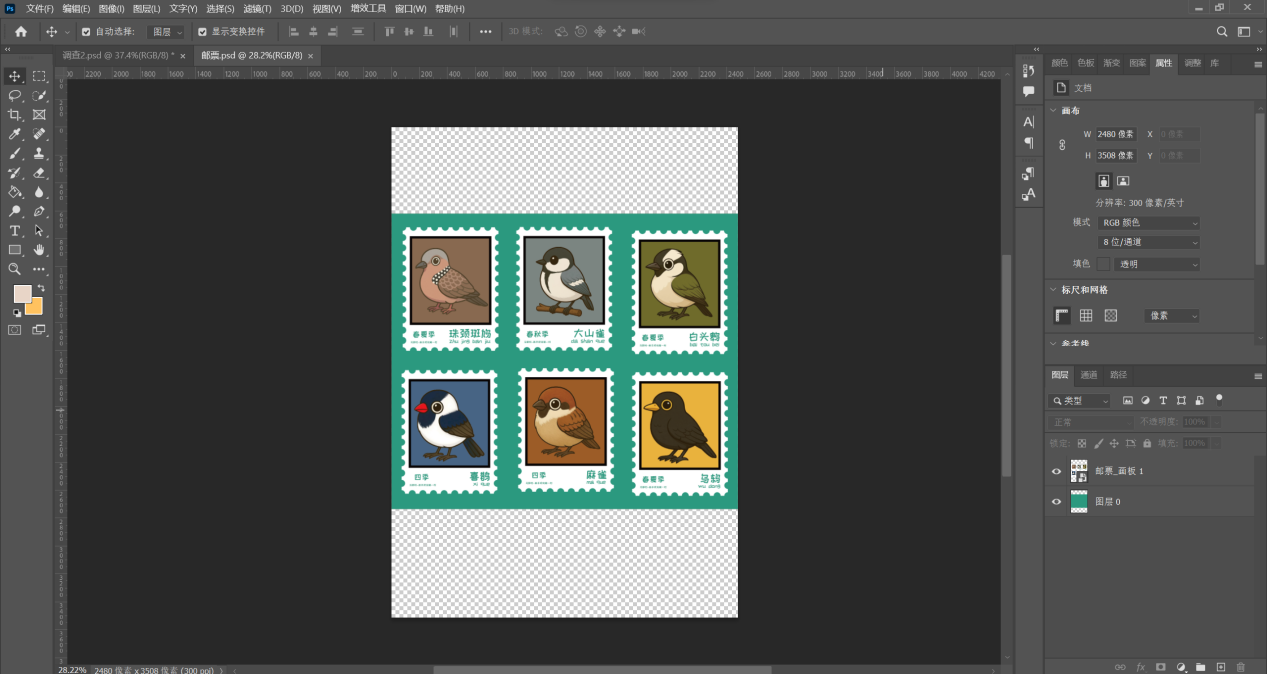Open the 像素 units dropdown
The image size is (1267, 674).
pyautogui.click(x=1171, y=315)
